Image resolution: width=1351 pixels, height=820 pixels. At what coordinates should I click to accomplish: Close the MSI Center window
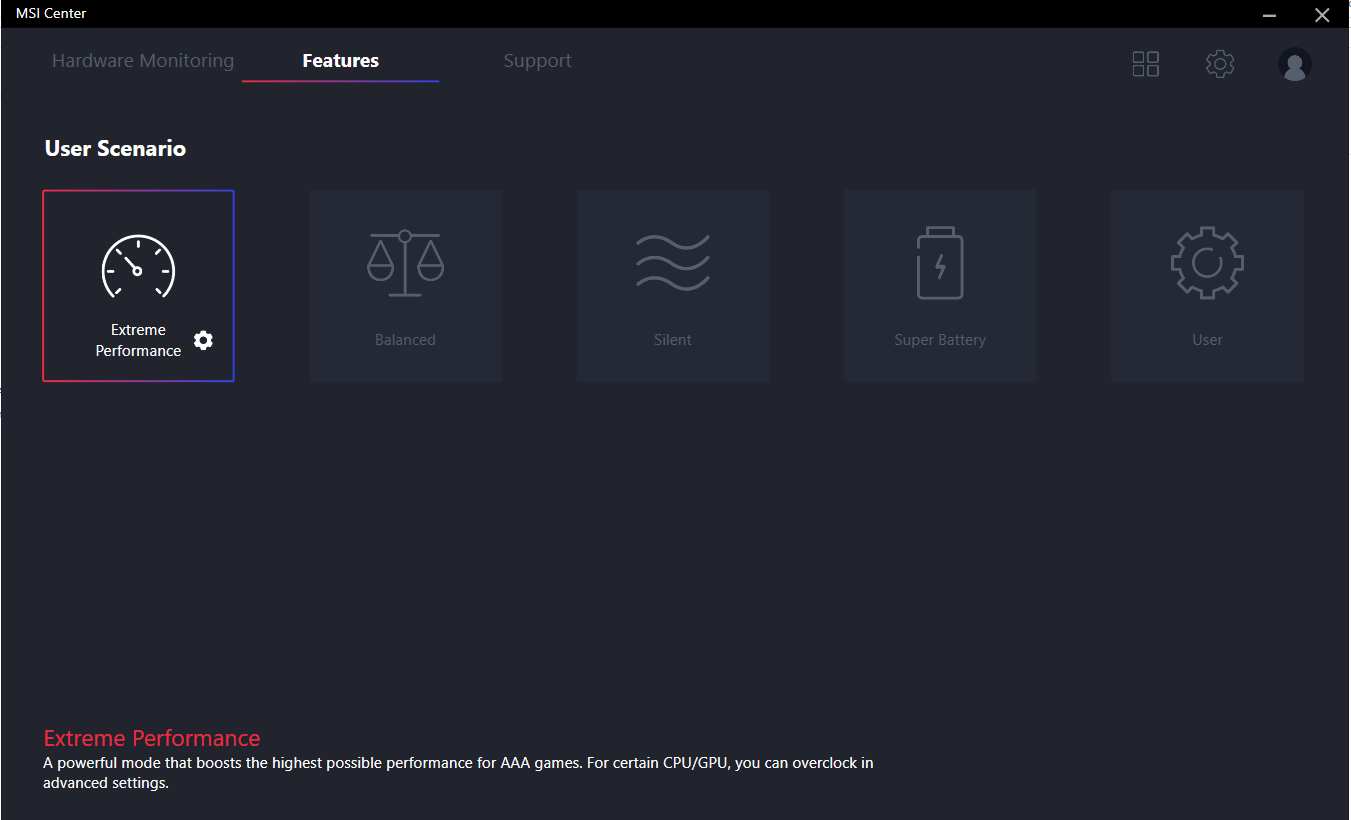[x=1321, y=15]
